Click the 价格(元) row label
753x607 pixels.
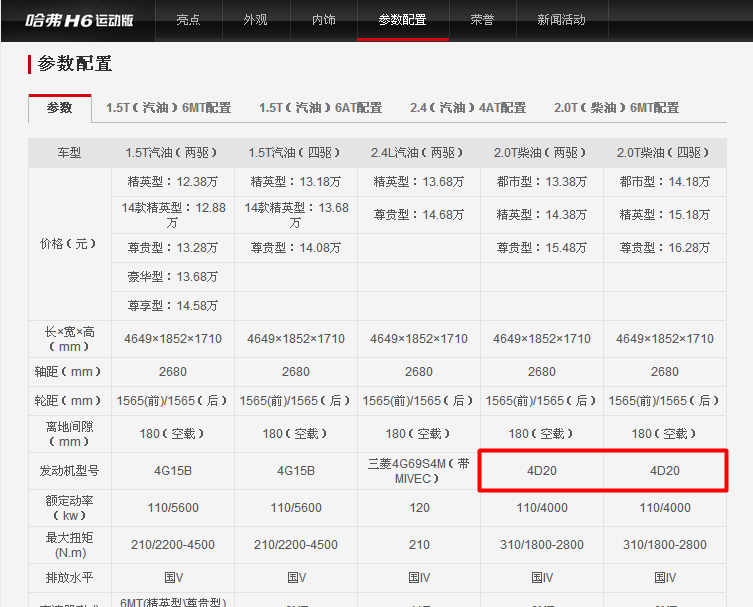tap(69, 244)
